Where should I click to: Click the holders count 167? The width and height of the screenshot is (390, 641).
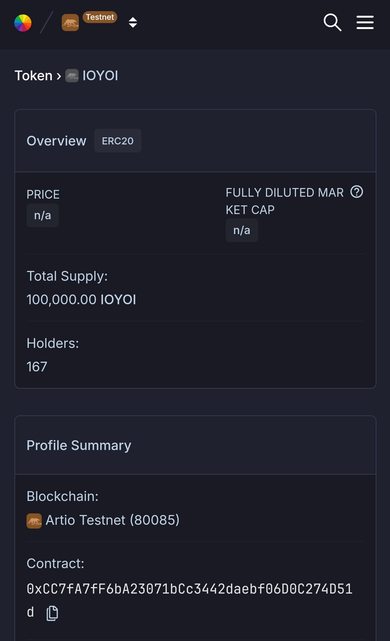point(37,367)
